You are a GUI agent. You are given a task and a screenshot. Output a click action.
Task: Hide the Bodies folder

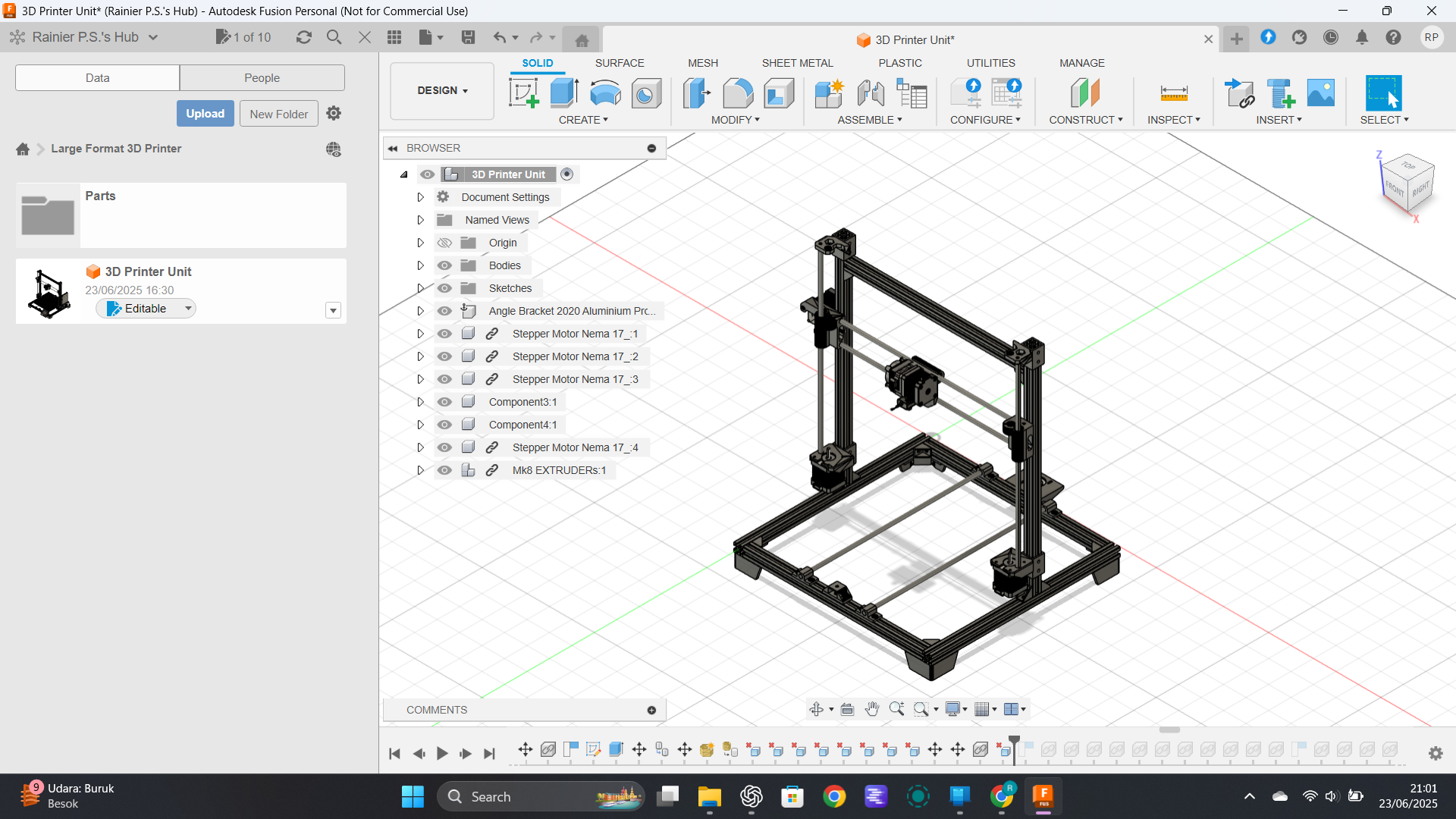[x=444, y=265]
